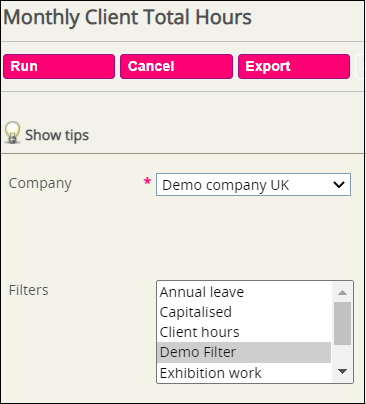Click the Company dropdown chevron arrow
This screenshot has width=366, height=404.
point(339,184)
